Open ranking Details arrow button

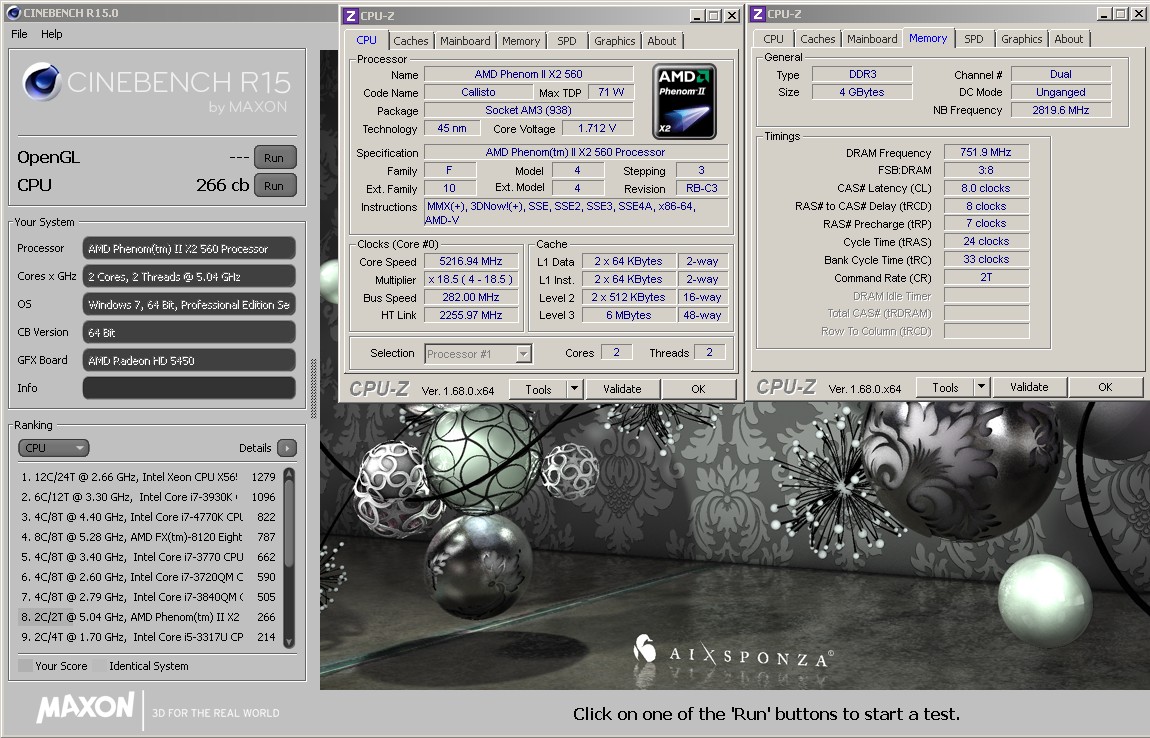click(x=287, y=447)
